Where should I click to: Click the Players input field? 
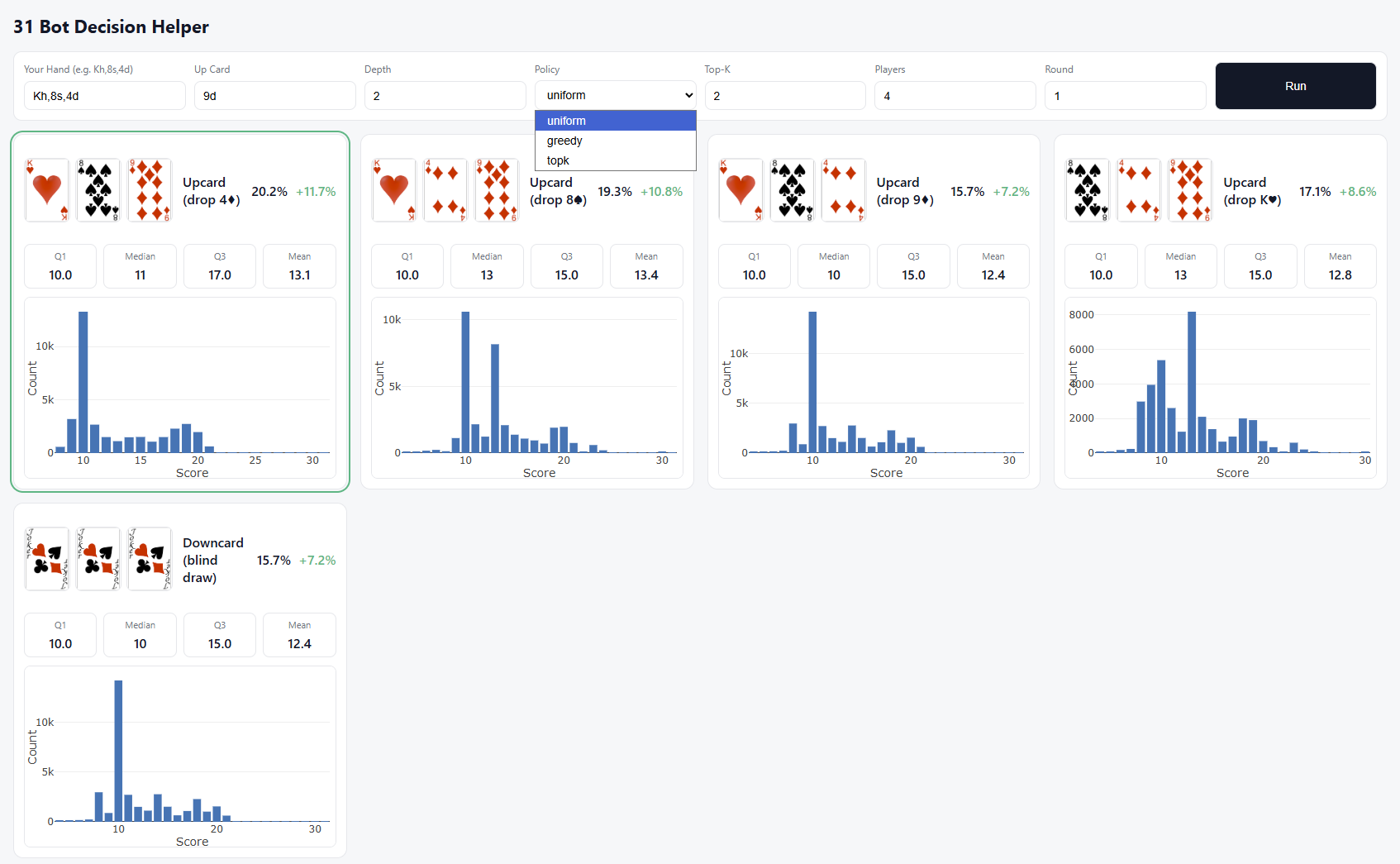(x=955, y=96)
